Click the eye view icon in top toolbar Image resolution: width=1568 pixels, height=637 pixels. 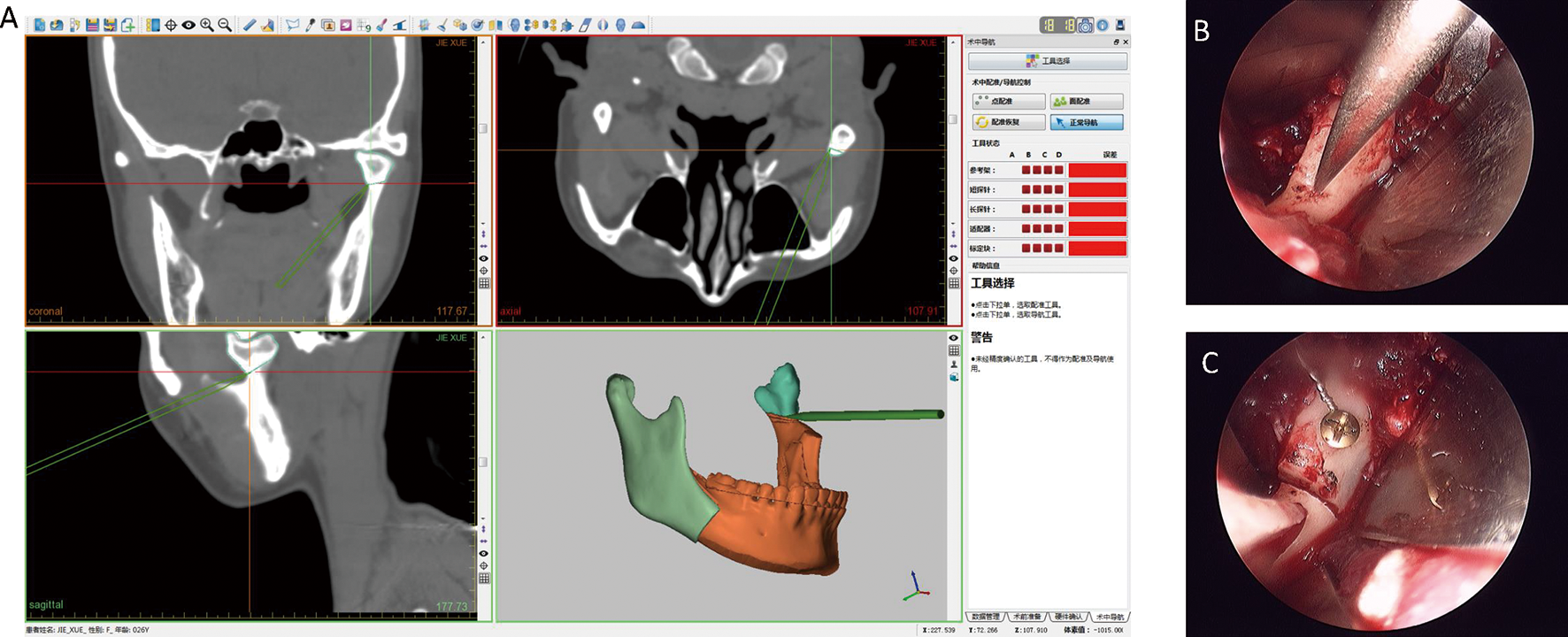pos(188,25)
